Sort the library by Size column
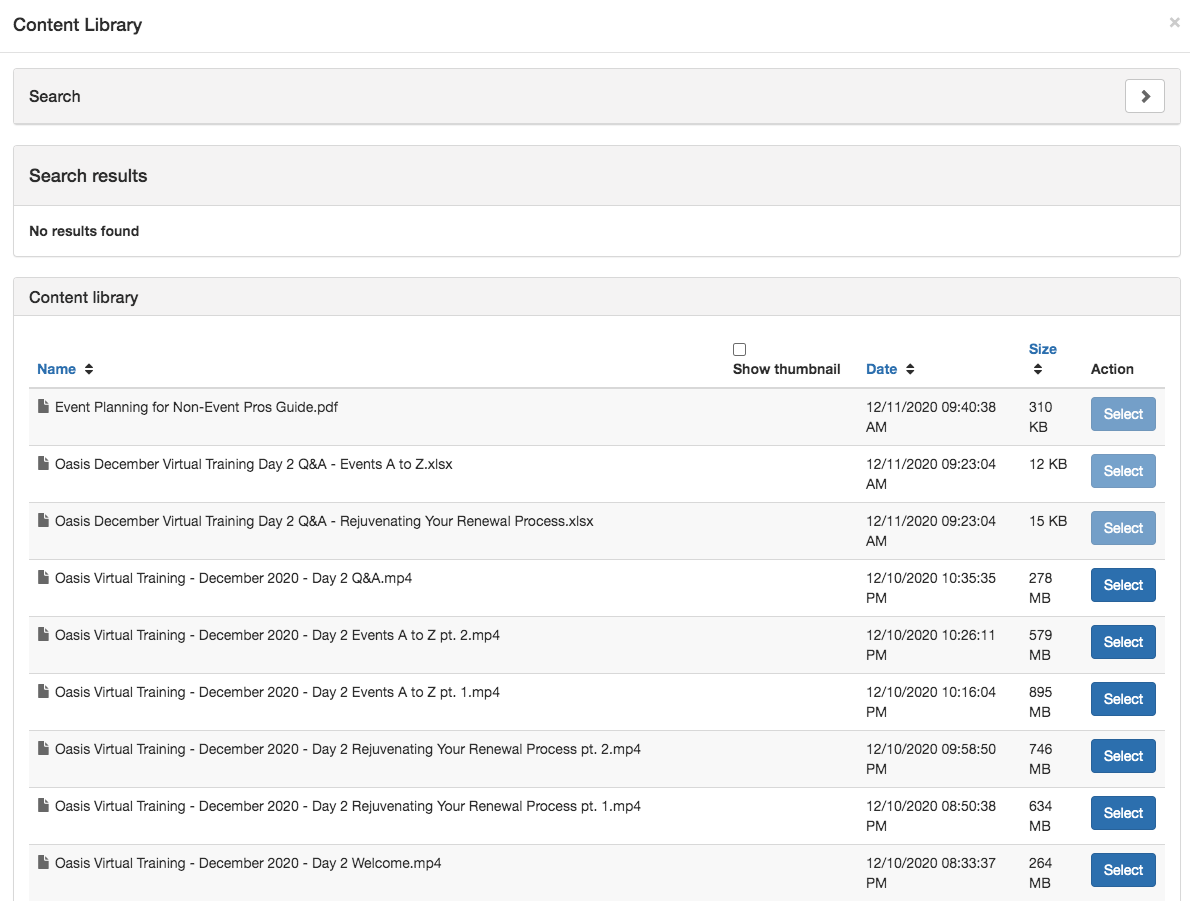The width and height of the screenshot is (1190, 901). pyautogui.click(x=1042, y=349)
